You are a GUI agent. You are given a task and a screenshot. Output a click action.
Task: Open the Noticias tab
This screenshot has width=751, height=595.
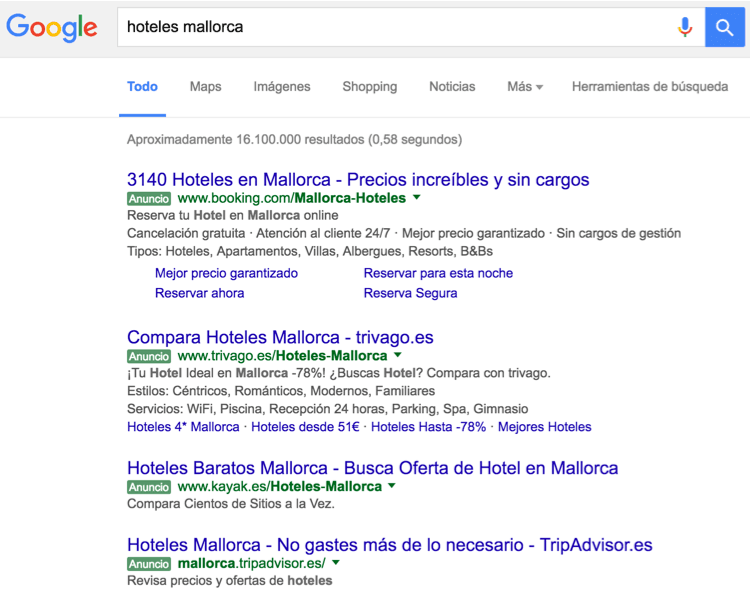(452, 87)
